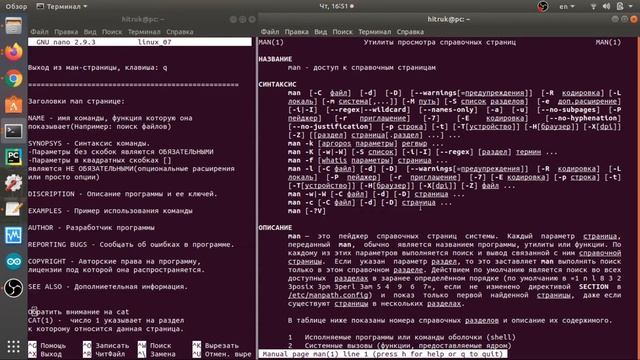Click the OBS tray indicator in top bar
Viewport: 640px width, 360px height.
(x=542, y=6)
